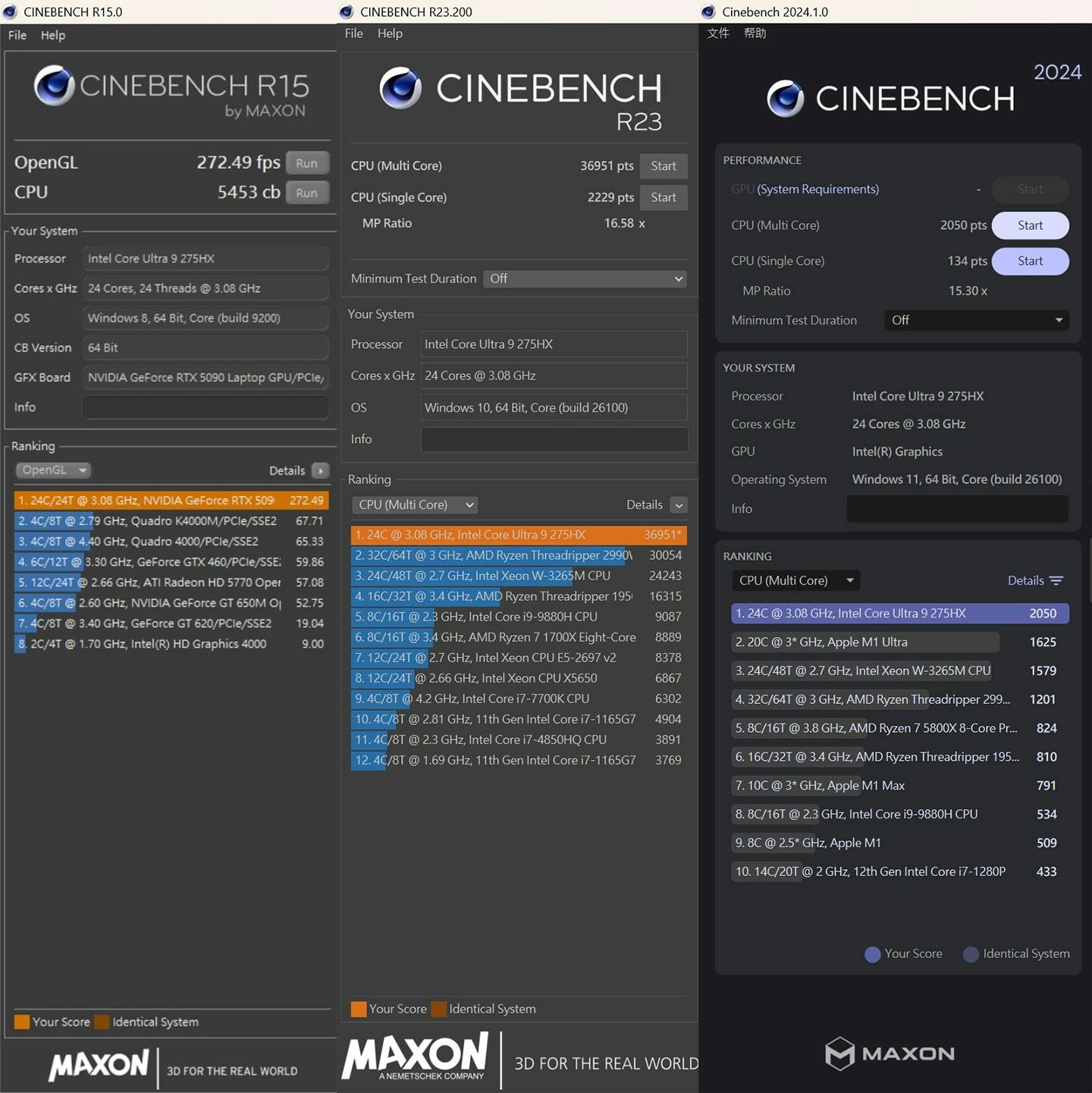Start CPU (Multi Core) test in Cinebench 2024
This screenshot has width=1092, height=1093.
[x=1029, y=226]
